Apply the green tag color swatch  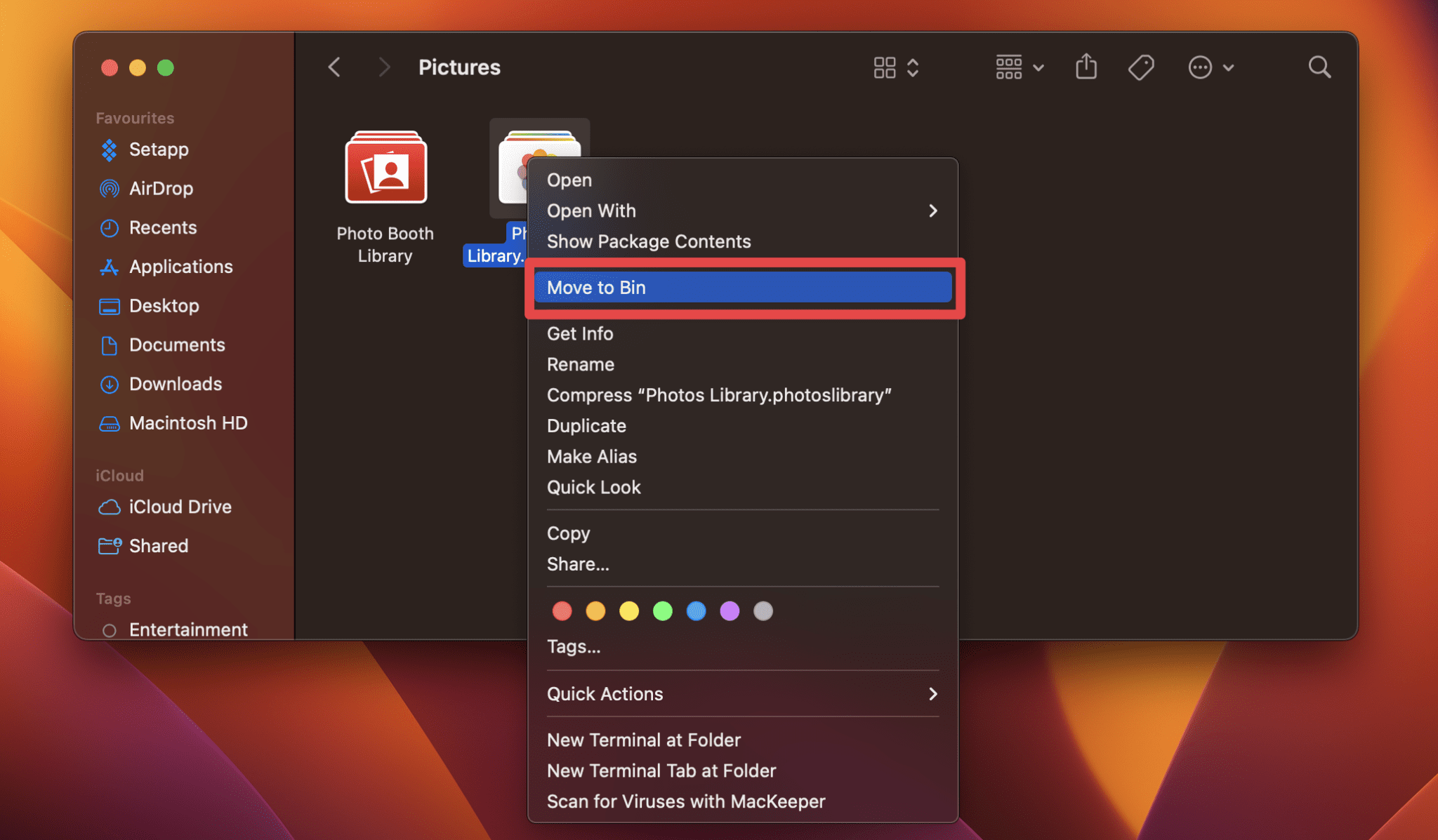coord(662,611)
